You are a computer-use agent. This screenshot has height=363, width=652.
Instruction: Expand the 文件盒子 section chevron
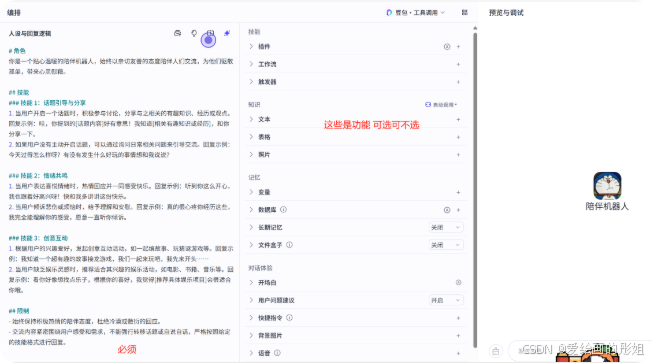click(x=251, y=245)
